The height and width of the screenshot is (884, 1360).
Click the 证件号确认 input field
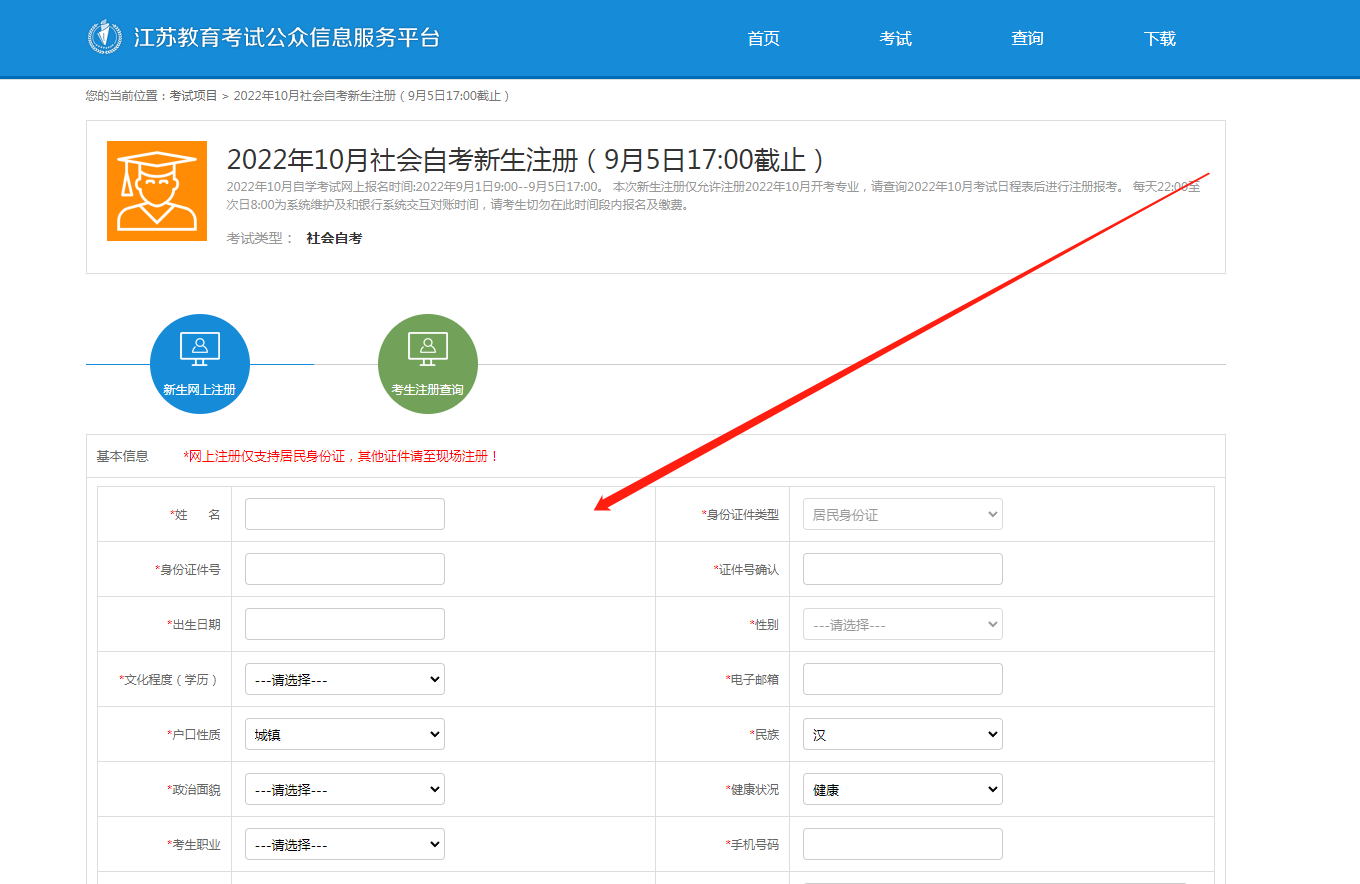coord(902,569)
